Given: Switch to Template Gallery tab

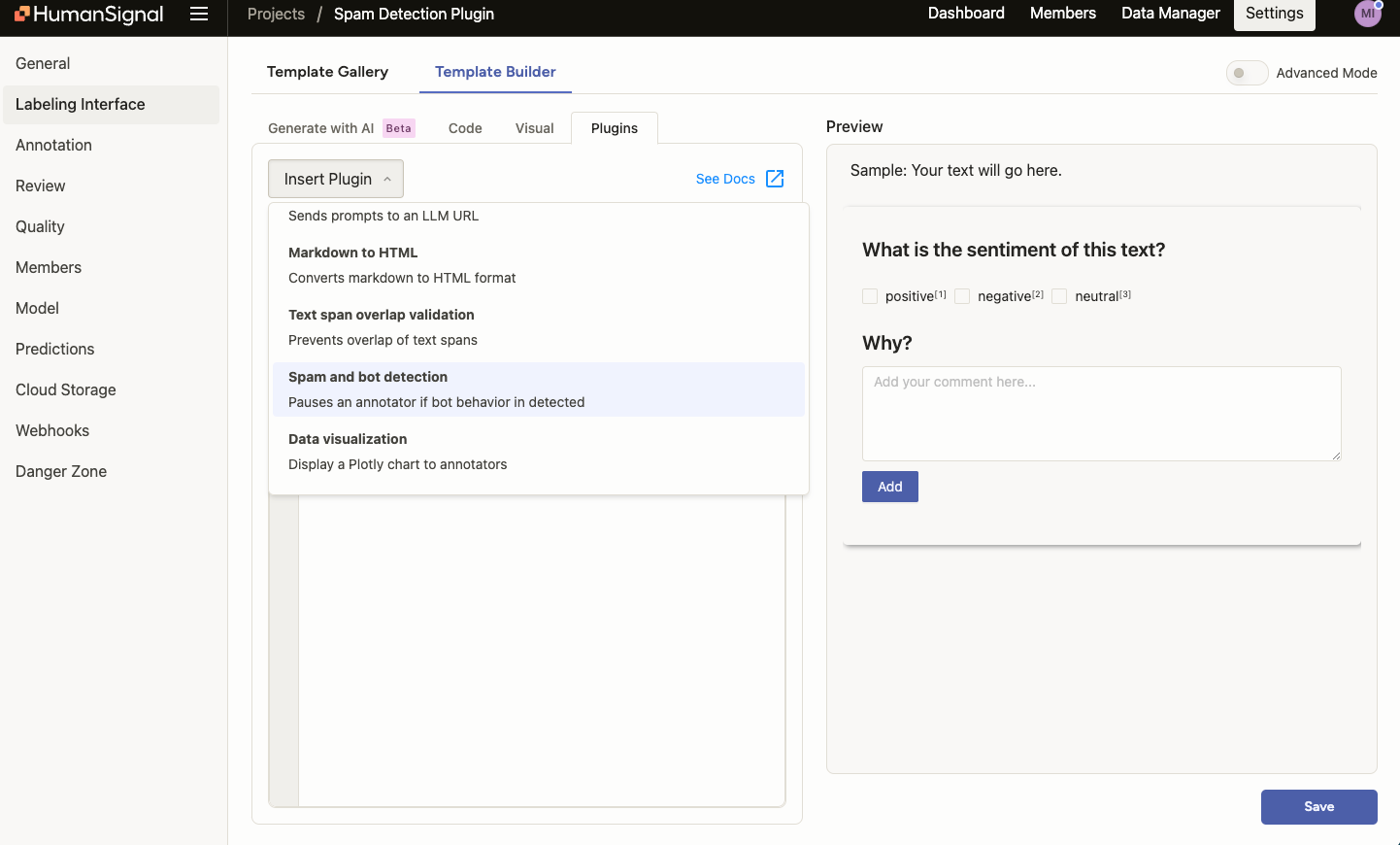Looking at the screenshot, I should [327, 72].
